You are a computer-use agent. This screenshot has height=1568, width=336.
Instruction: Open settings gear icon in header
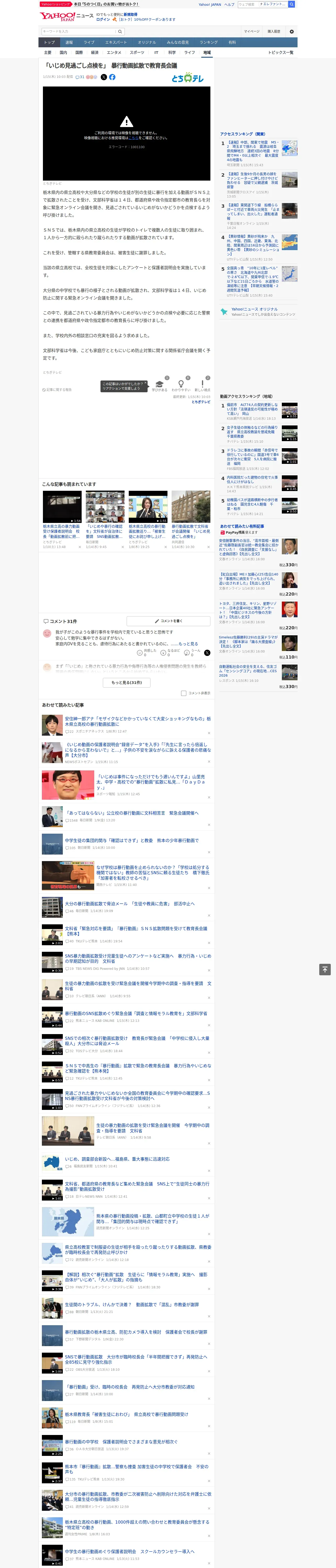coord(292,32)
